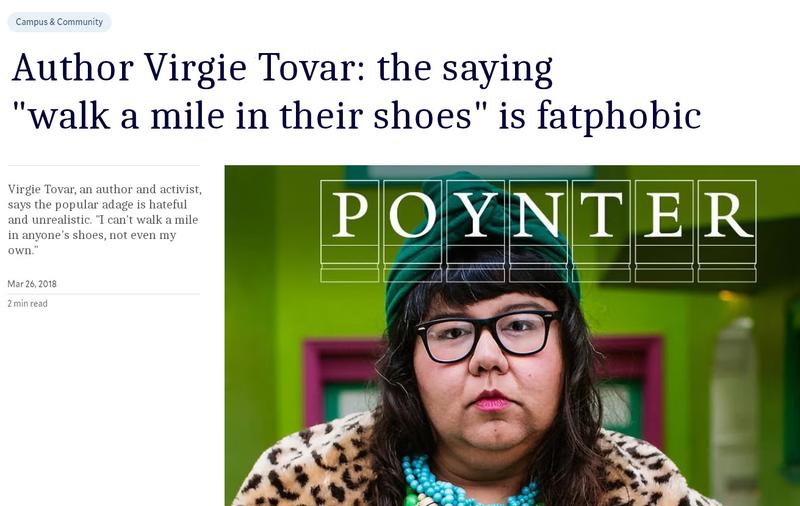Click the black-framed glasses in the photo
800x506 pixels.
tap(488, 335)
